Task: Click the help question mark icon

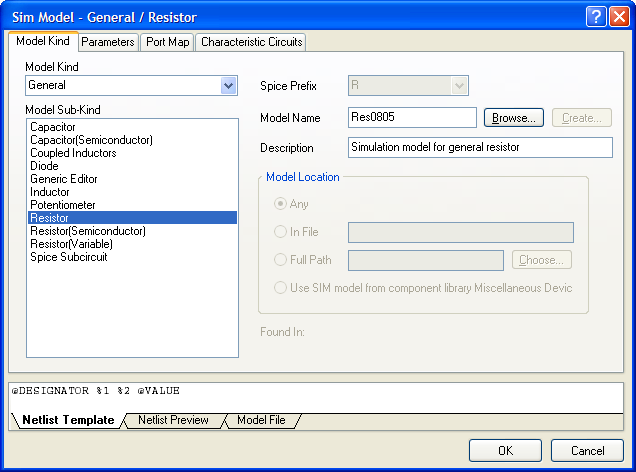Action: pos(597,16)
